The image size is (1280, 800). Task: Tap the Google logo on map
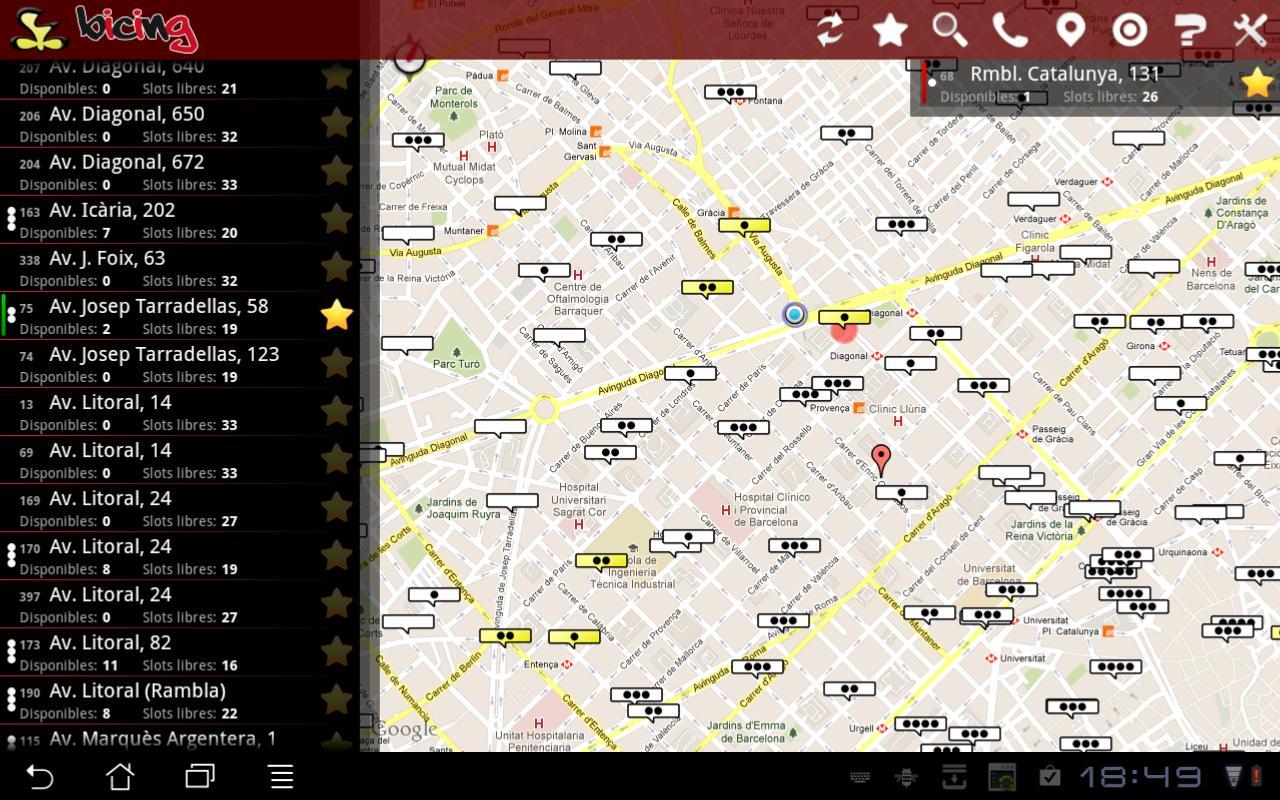point(406,730)
